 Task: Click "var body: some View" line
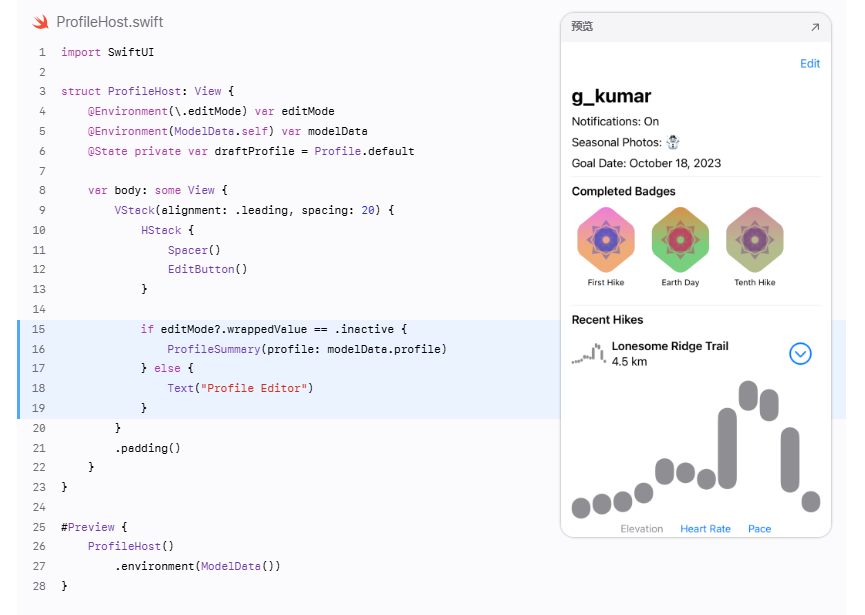pos(158,190)
